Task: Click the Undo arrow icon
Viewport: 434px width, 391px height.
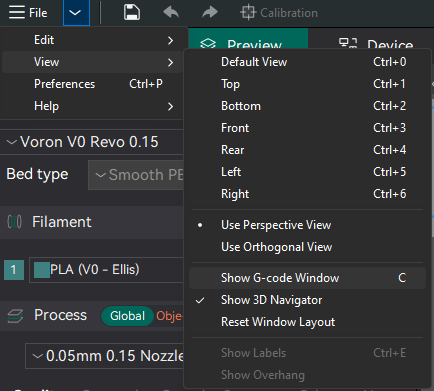Action: pyautogui.click(x=171, y=13)
